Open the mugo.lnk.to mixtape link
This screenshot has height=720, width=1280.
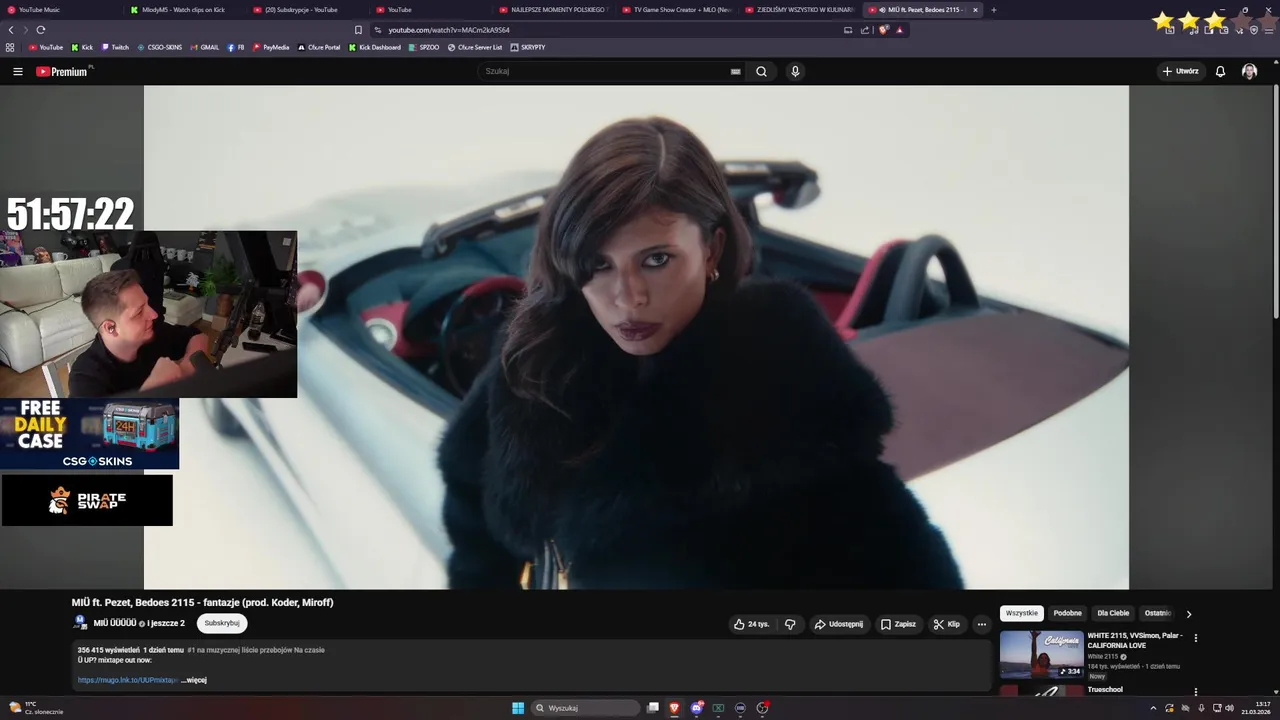coord(127,680)
